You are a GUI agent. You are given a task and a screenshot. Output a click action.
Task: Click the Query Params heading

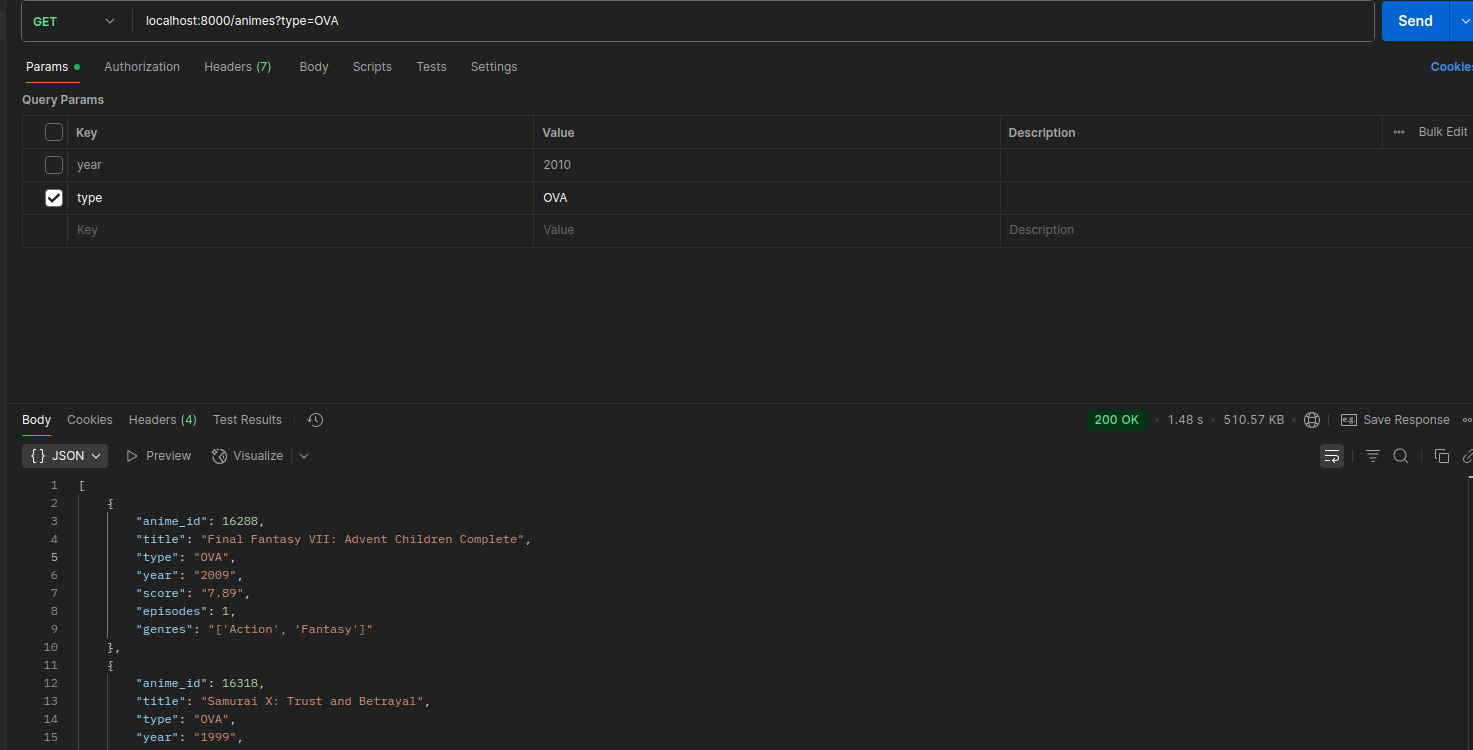(x=63, y=100)
